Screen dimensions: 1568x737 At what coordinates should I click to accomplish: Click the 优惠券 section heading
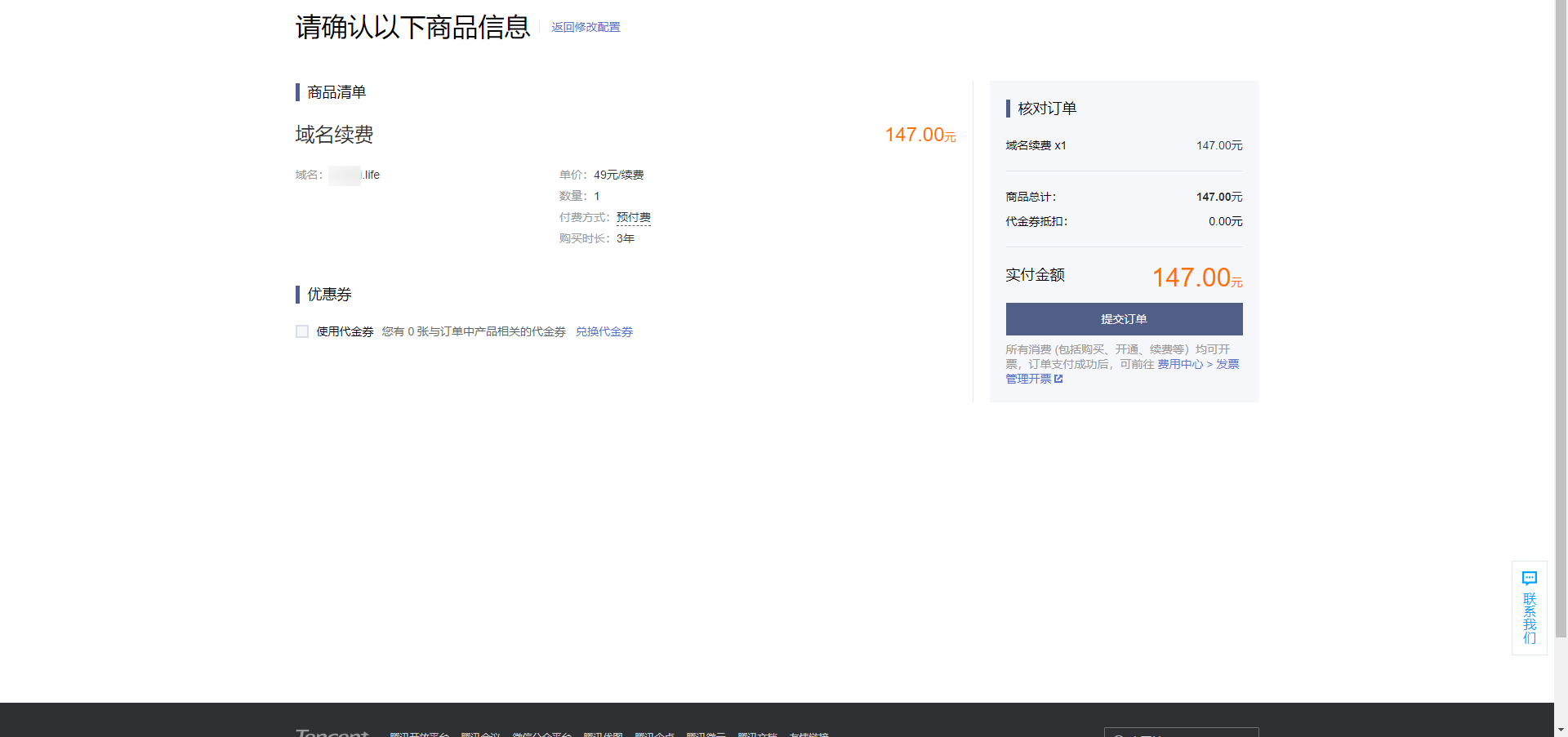(x=329, y=295)
